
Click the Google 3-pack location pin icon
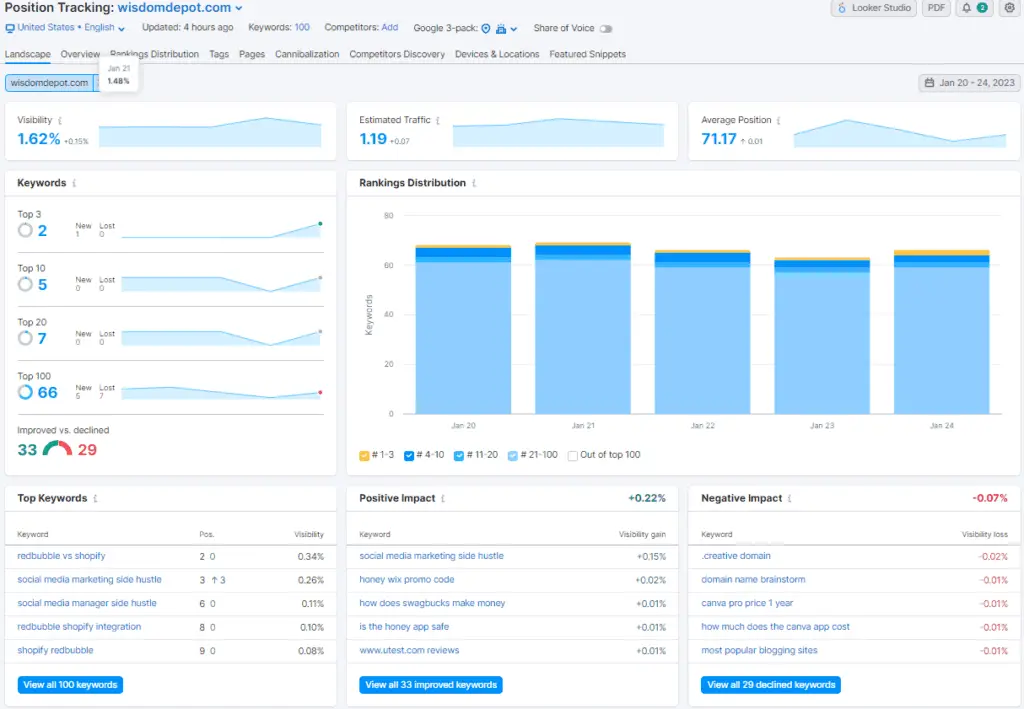(x=486, y=29)
